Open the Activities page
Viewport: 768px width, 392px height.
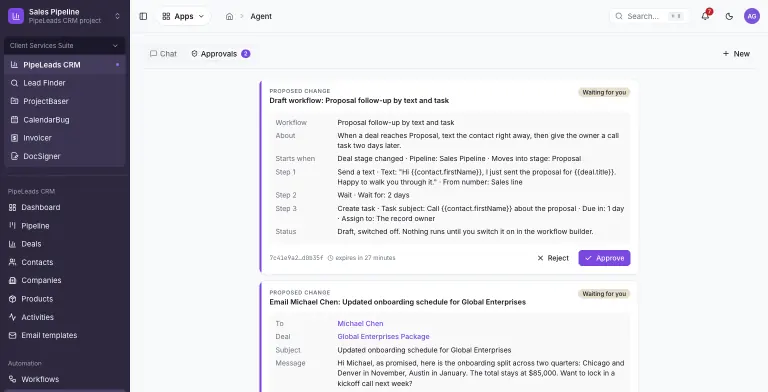pos(64,317)
